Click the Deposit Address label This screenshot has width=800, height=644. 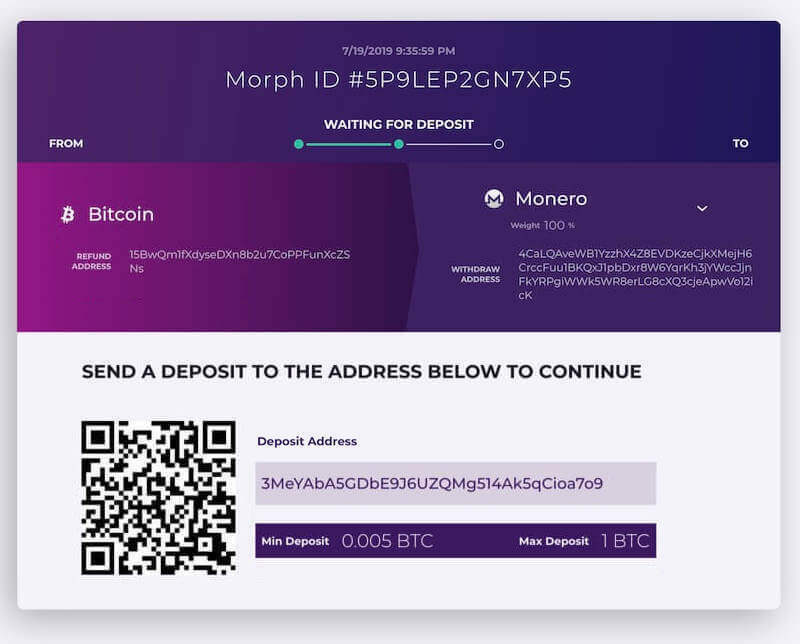(x=307, y=441)
